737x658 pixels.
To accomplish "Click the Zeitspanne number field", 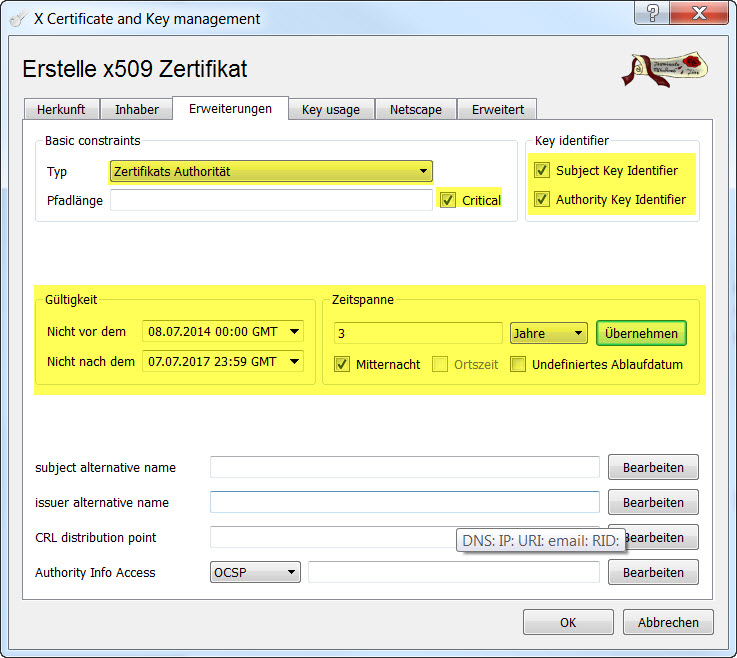I will pos(418,333).
